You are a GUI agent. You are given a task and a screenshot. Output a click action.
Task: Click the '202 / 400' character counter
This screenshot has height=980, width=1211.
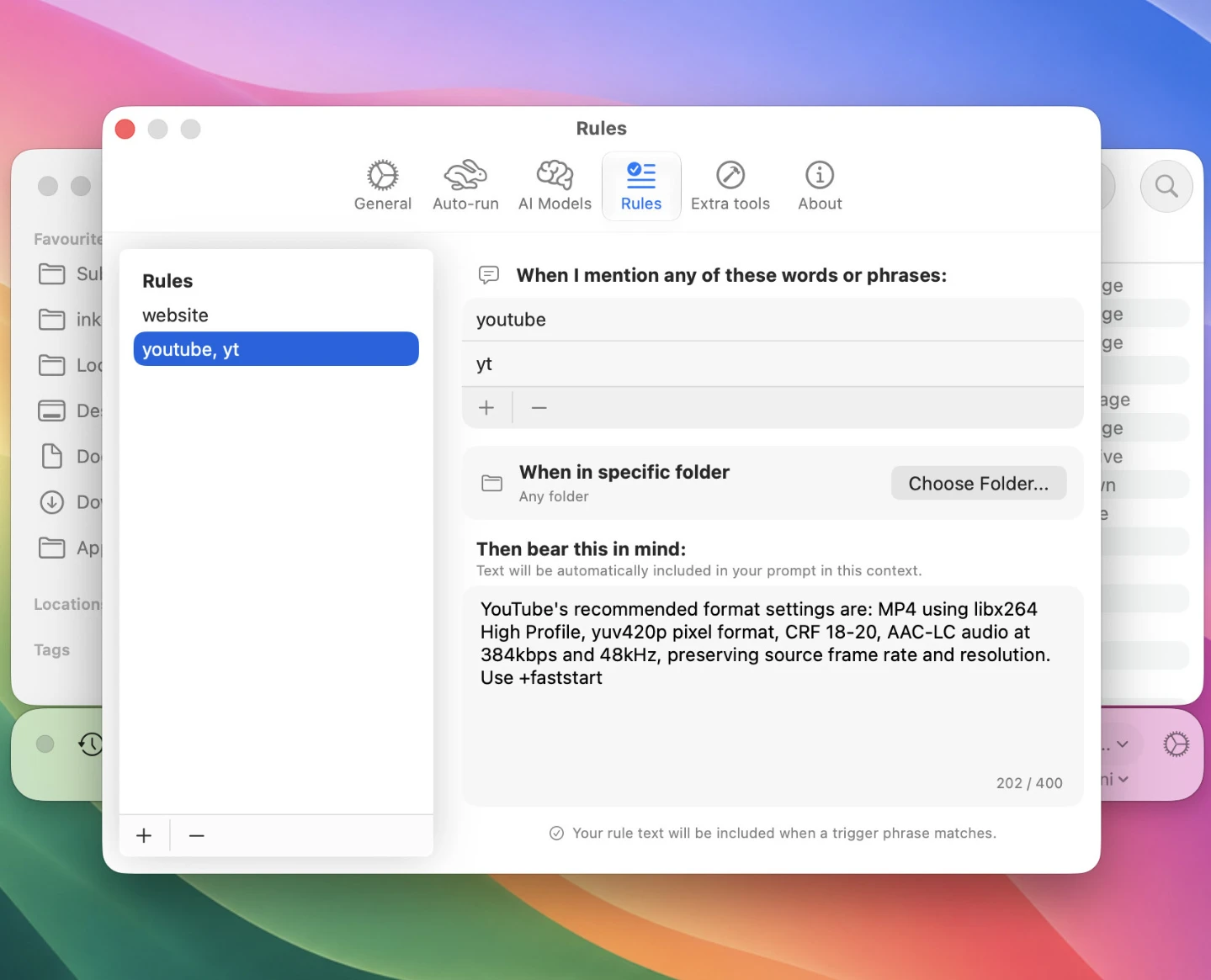click(x=1029, y=783)
